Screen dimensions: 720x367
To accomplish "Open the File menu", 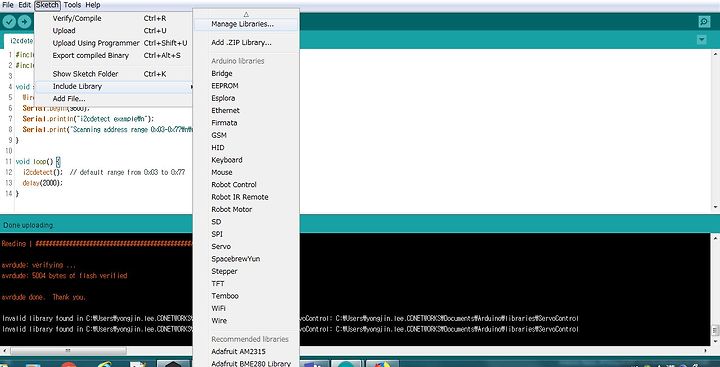I will pos(8,5).
